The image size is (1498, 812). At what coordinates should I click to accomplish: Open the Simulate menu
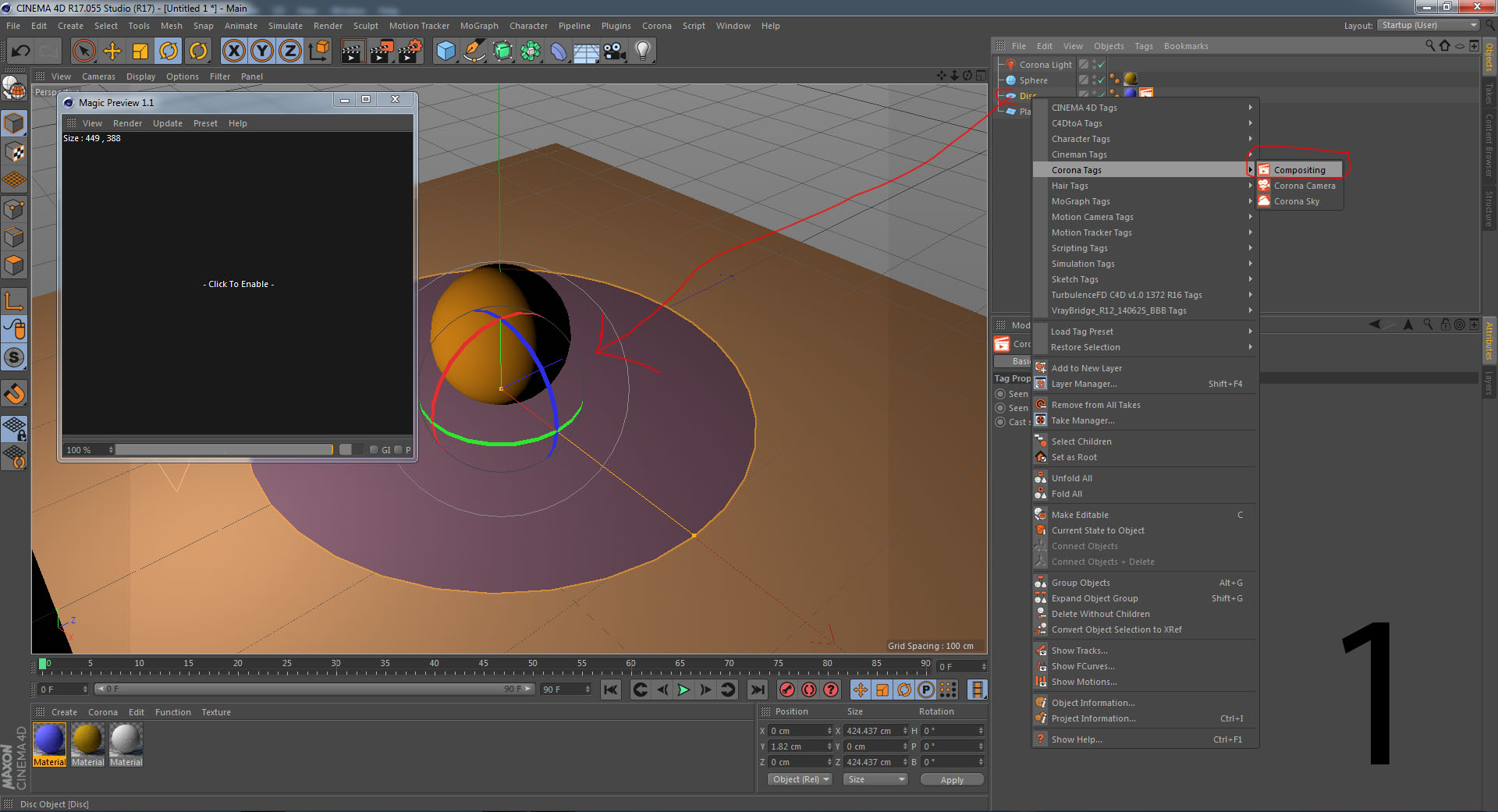point(286,26)
